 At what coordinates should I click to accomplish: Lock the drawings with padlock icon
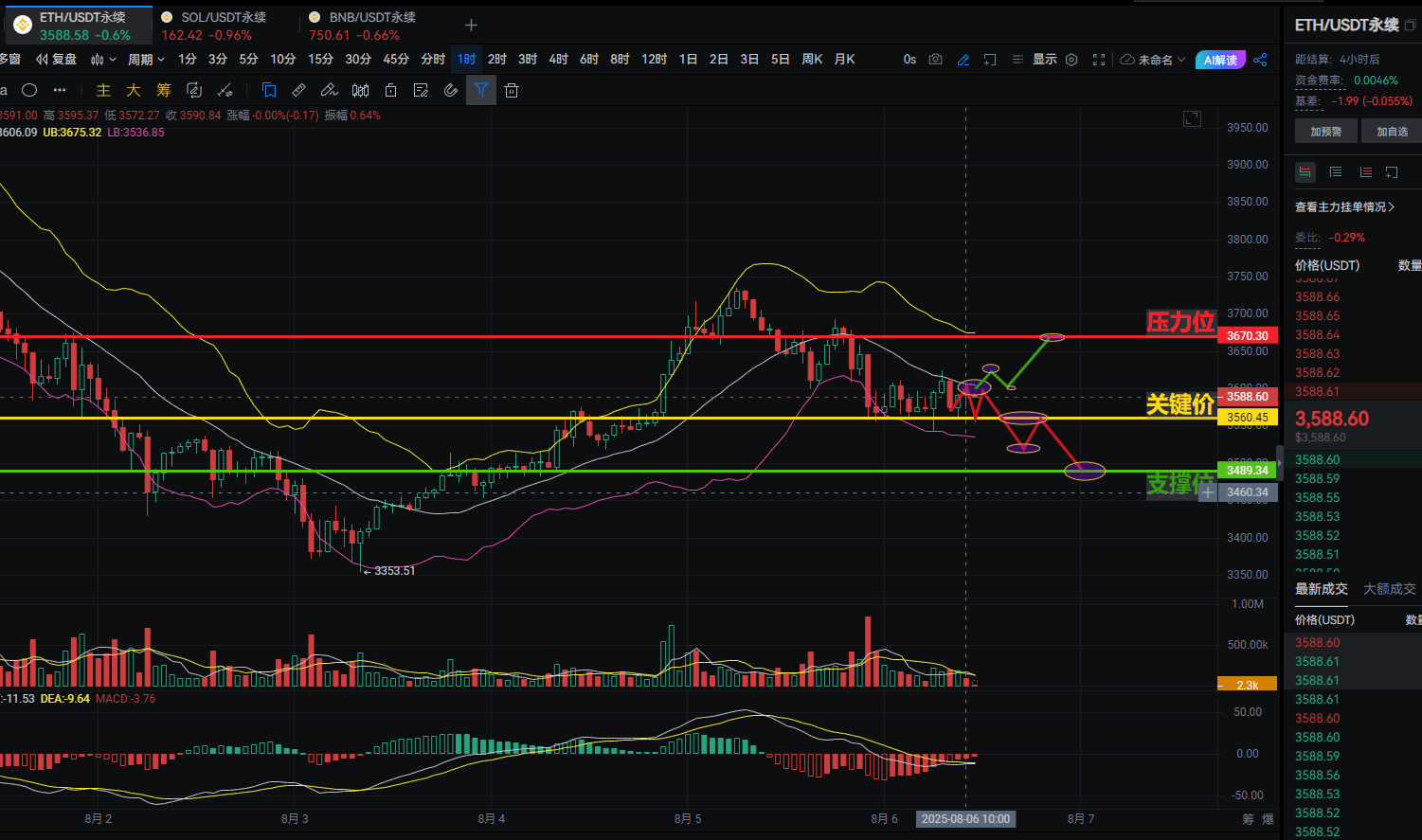tap(390, 90)
